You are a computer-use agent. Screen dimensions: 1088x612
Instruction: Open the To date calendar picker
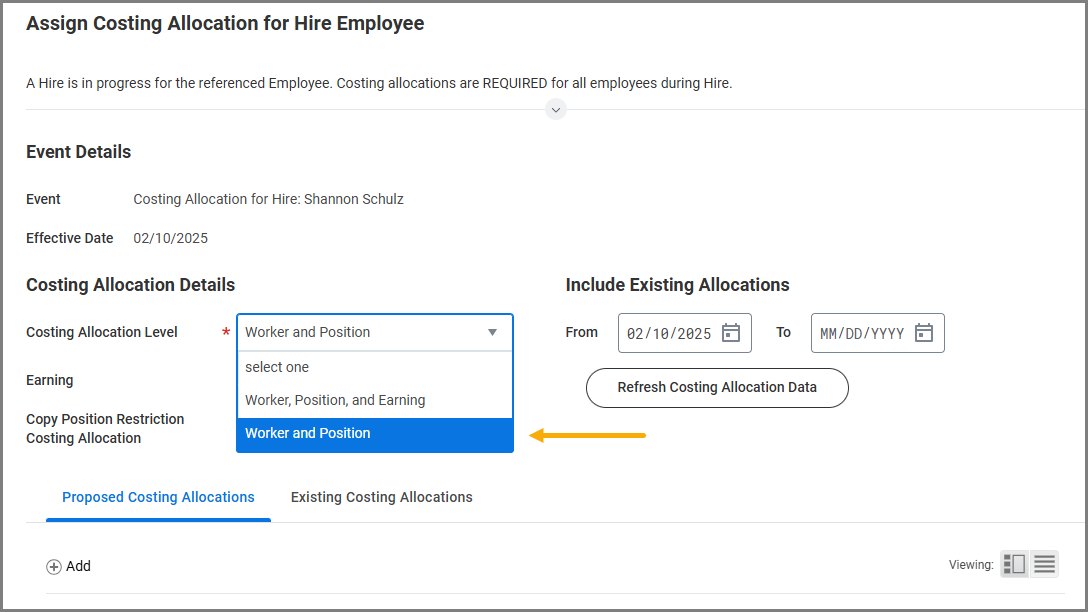(924, 333)
